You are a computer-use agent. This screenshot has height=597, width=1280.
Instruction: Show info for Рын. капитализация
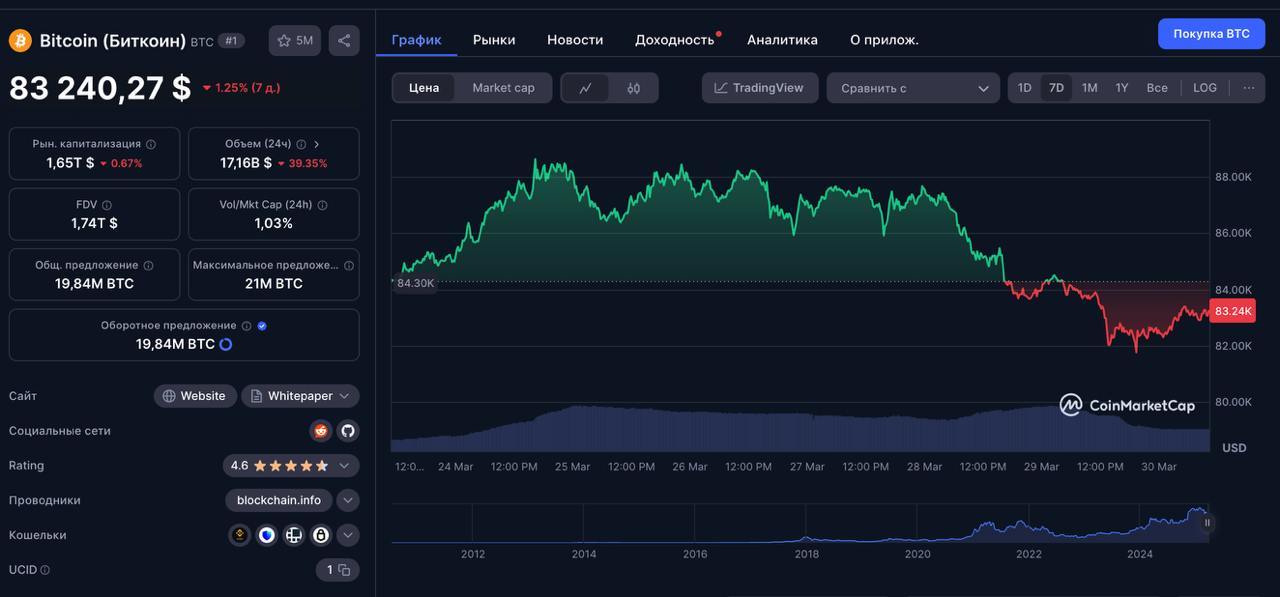(x=151, y=144)
